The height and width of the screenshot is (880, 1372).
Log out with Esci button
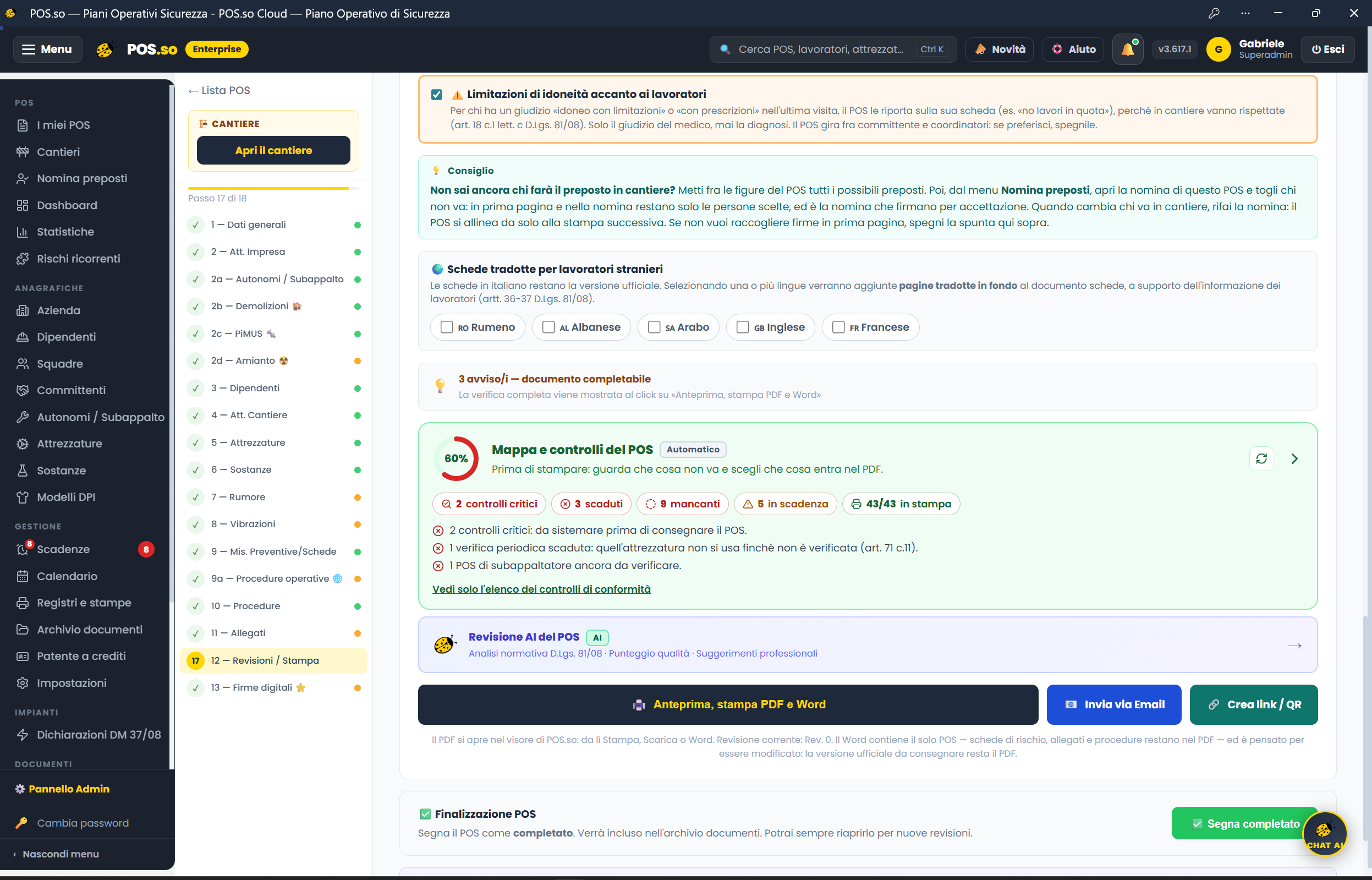1327,49
